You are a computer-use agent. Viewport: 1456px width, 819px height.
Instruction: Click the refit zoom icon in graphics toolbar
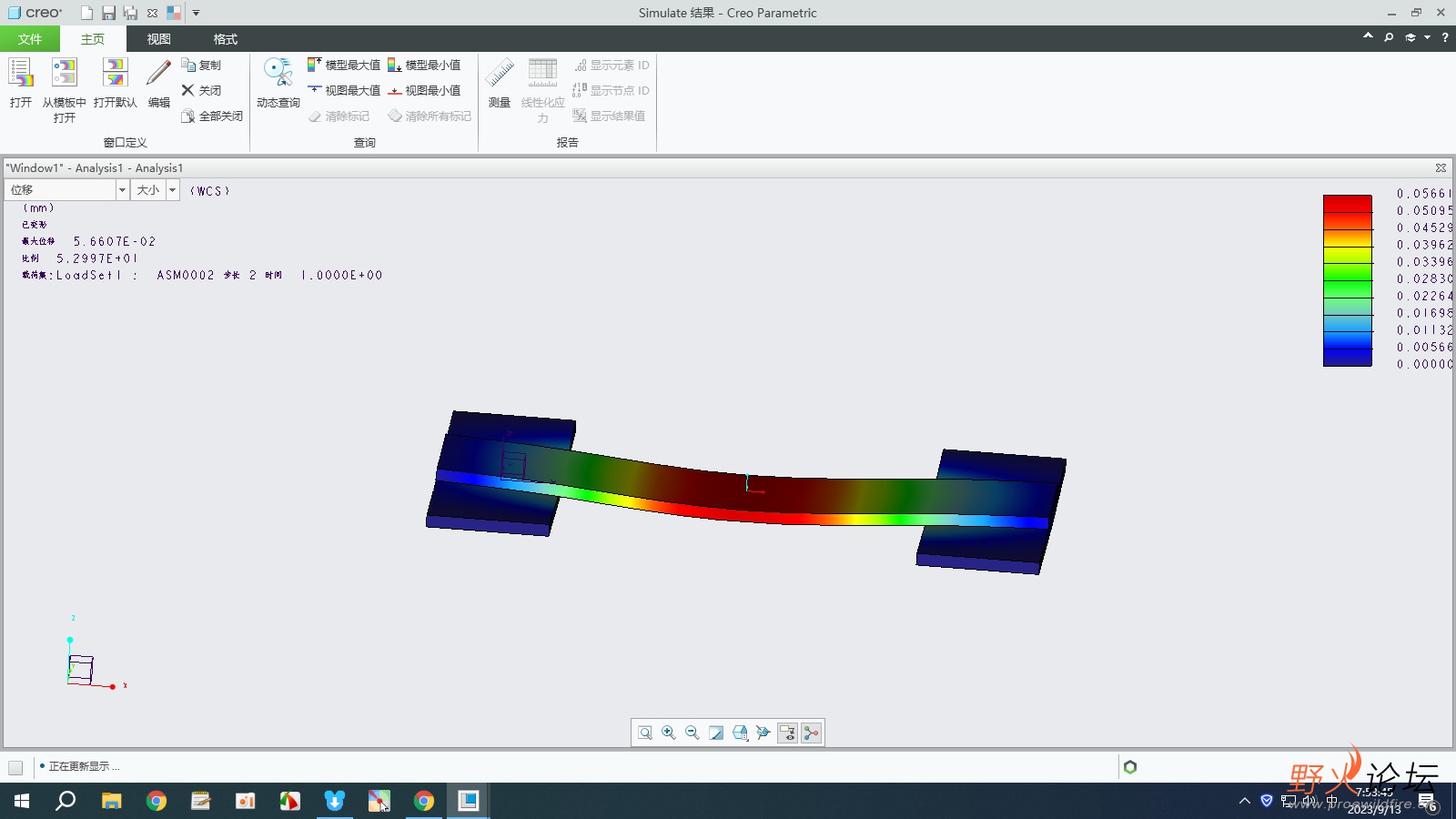[645, 733]
